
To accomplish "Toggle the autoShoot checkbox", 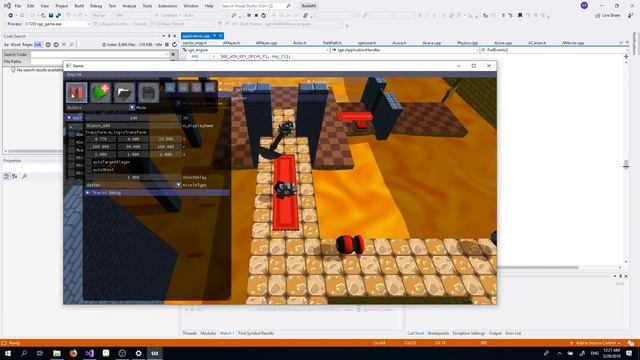I will pyautogui.click(x=89, y=170).
